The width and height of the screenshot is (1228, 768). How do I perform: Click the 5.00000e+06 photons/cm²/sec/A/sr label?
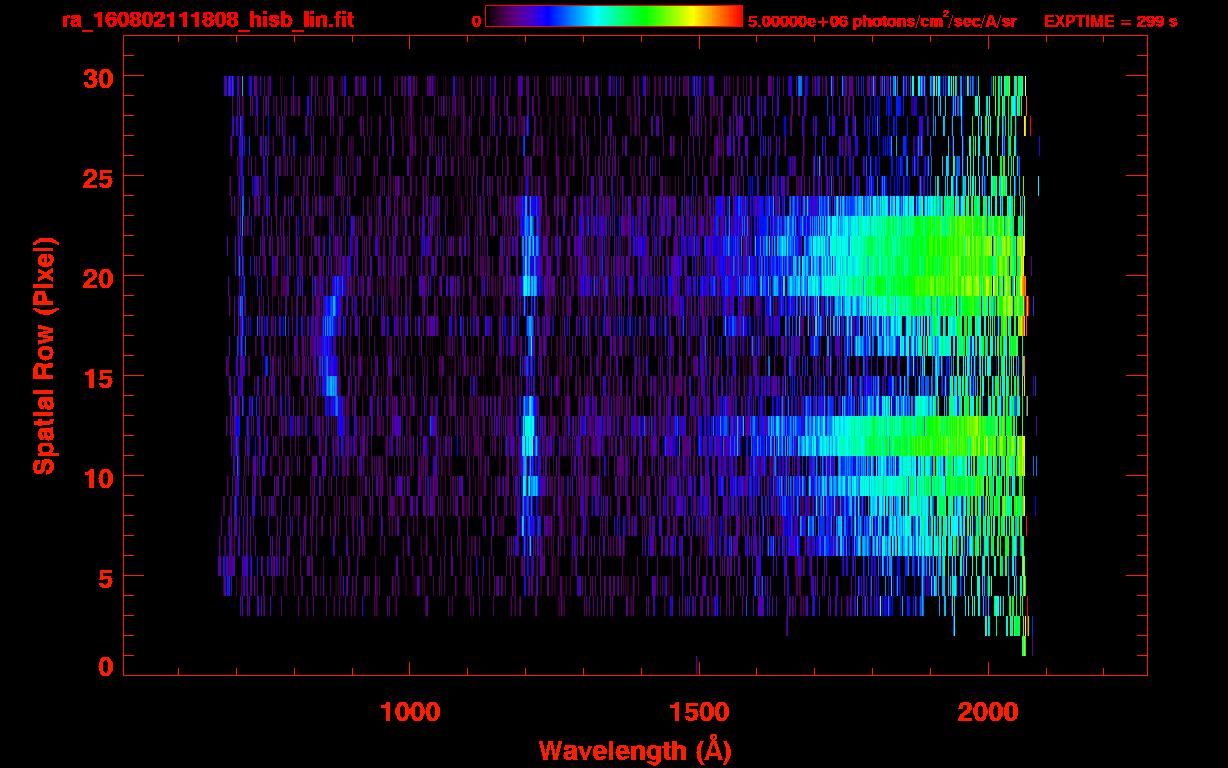[x=882, y=20]
